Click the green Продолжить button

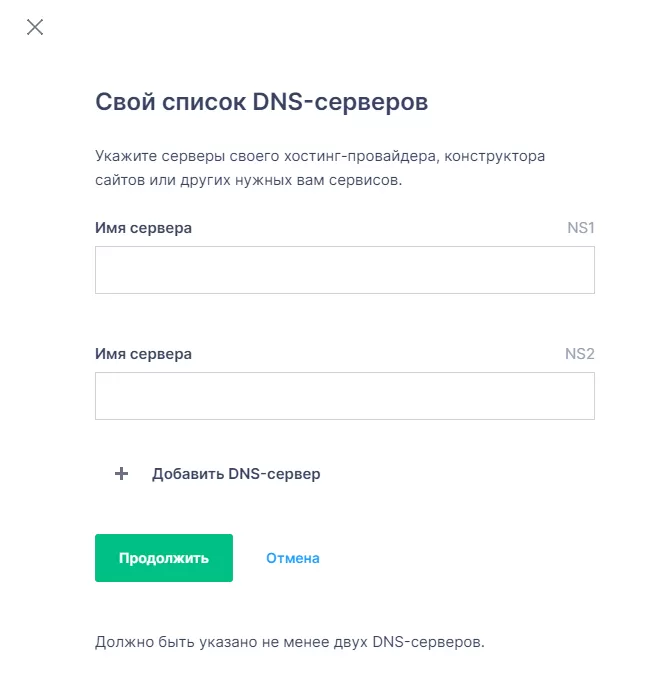pos(164,558)
